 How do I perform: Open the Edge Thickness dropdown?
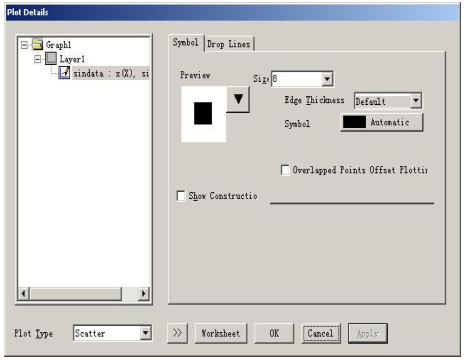(388, 101)
